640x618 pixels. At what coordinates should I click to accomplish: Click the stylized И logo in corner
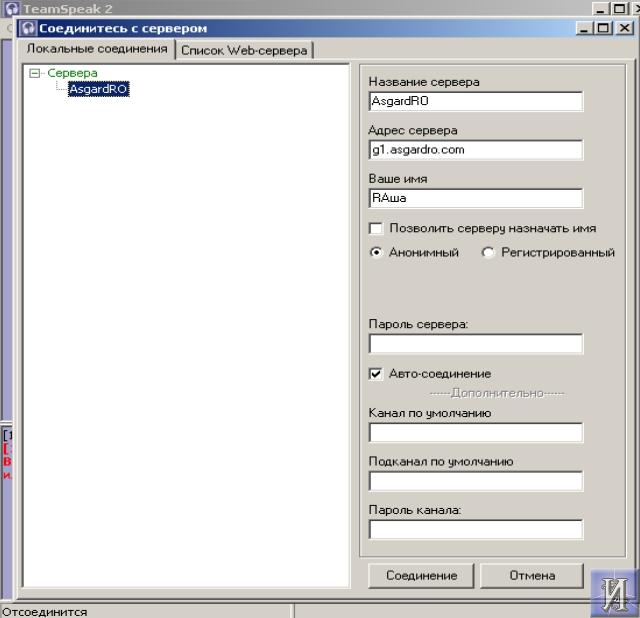point(614,592)
